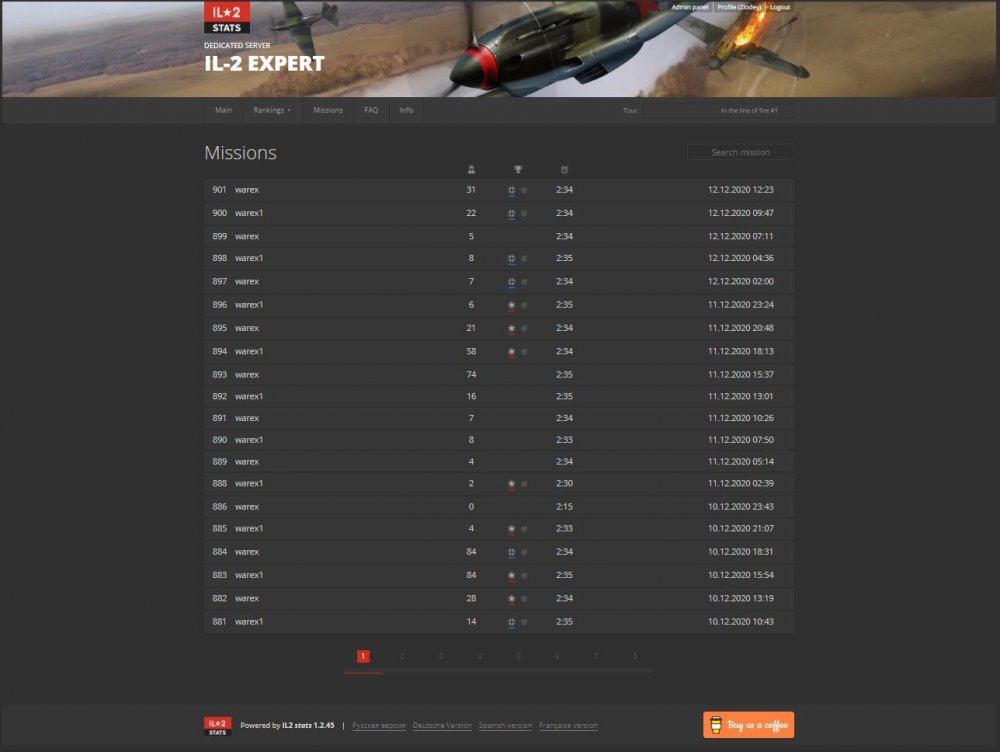Screen dimensions: 1000x752
Task: Click the trophy winner column icon
Action: [518, 170]
